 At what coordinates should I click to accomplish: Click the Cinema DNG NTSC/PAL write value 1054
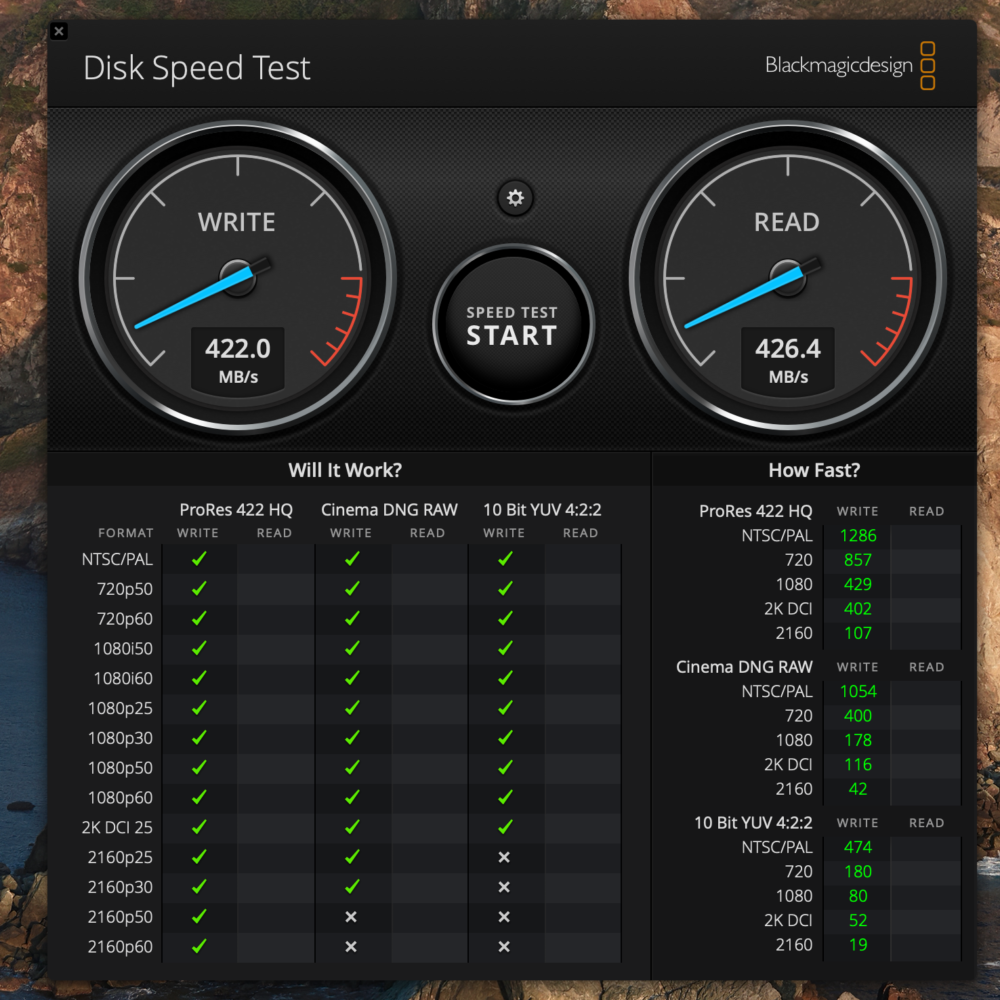(x=858, y=691)
